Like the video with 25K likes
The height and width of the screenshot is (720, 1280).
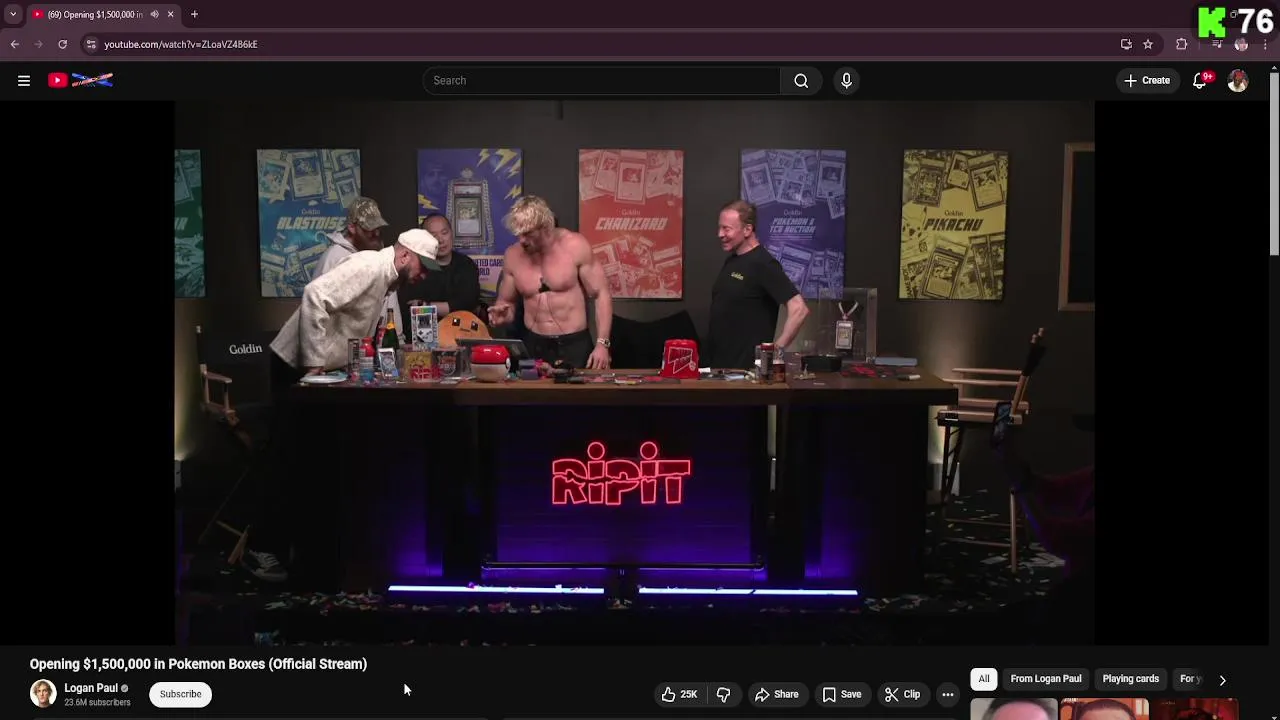point(680,694)
